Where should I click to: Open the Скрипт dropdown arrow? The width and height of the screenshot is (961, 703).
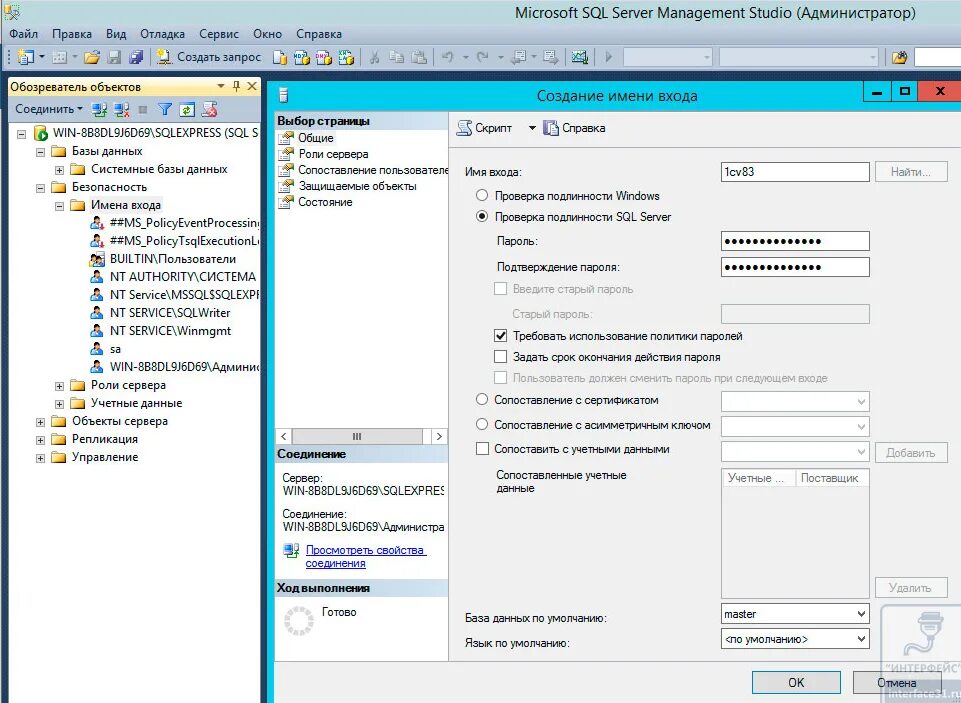(x=532, y=128)
